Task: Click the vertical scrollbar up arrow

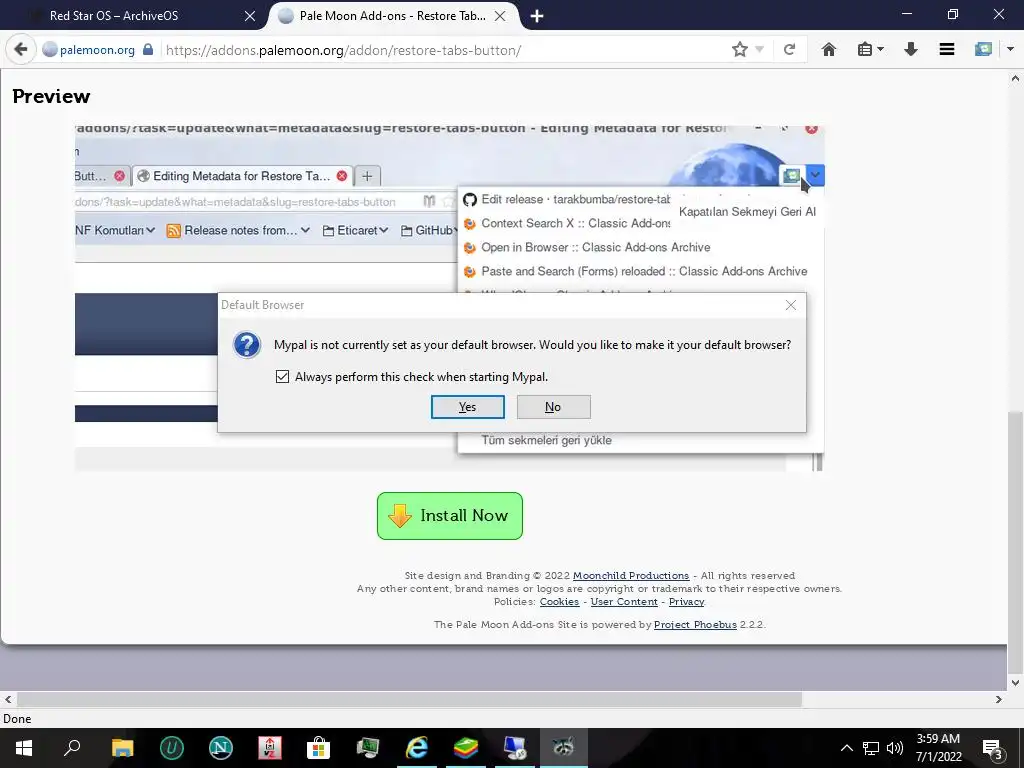Action: [1015, 78]
